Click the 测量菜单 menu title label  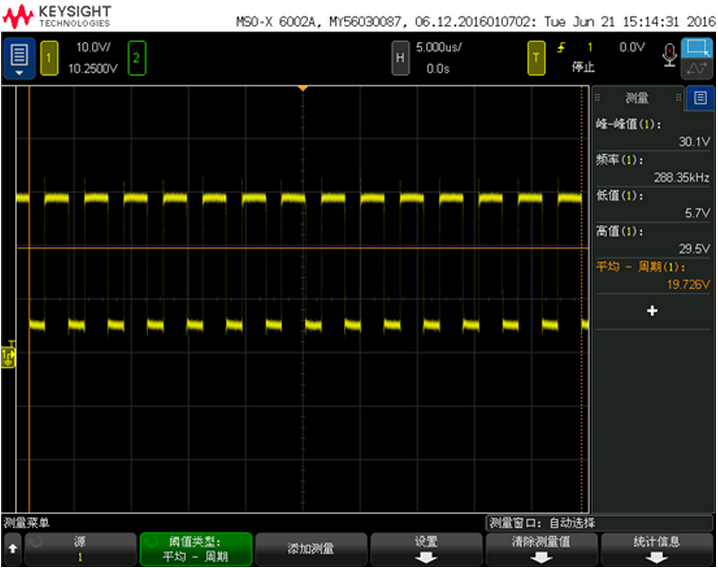point(26,523)
